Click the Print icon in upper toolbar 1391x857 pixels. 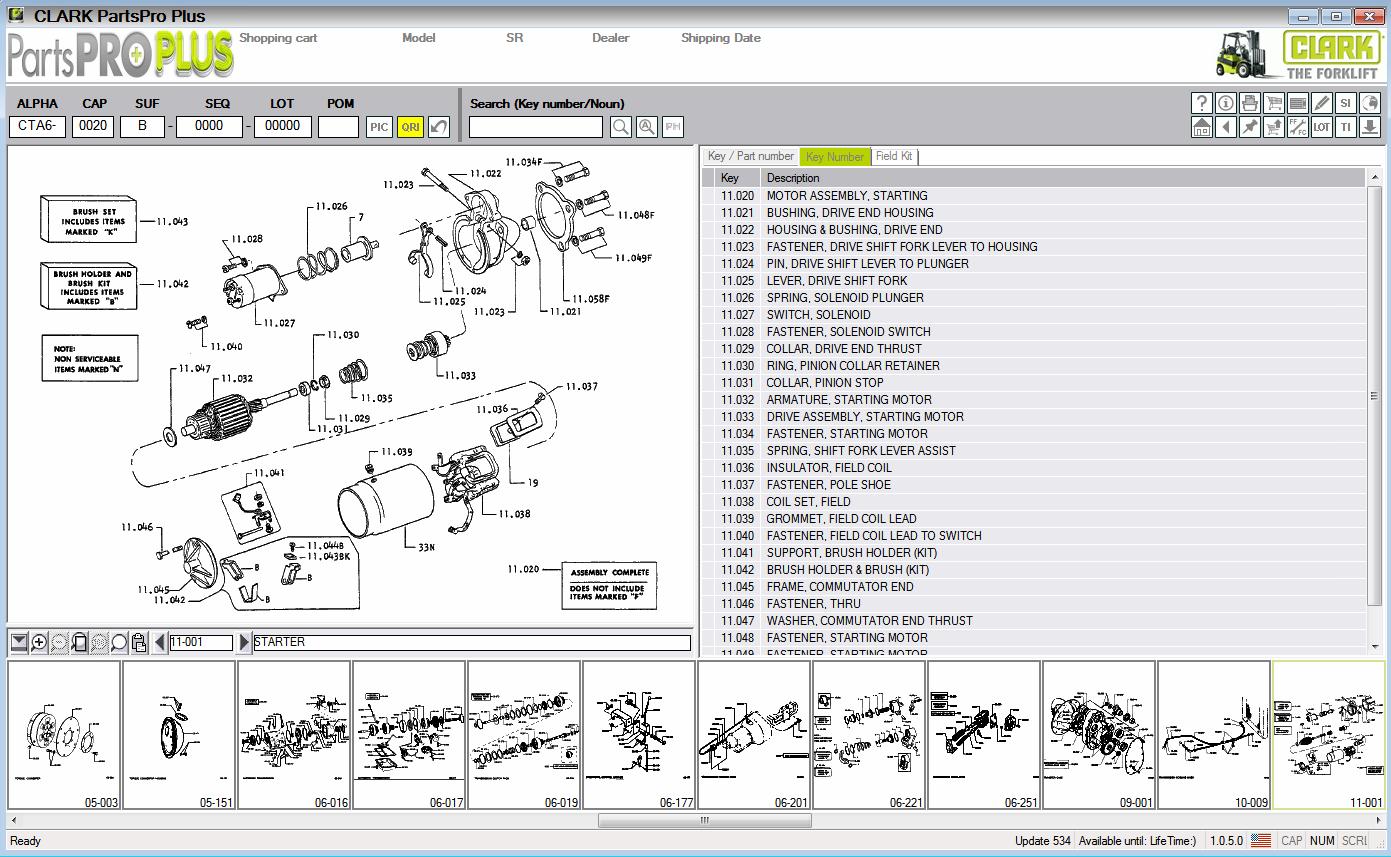pyautogui.click(x=1251, y=103)
